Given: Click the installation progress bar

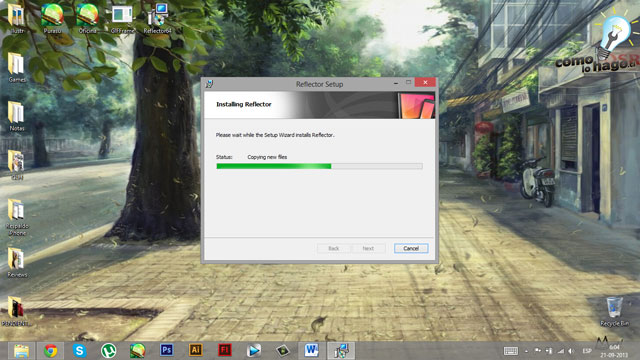Looking at the screenshot, I should pyautogui.click(x=319, y=166).
